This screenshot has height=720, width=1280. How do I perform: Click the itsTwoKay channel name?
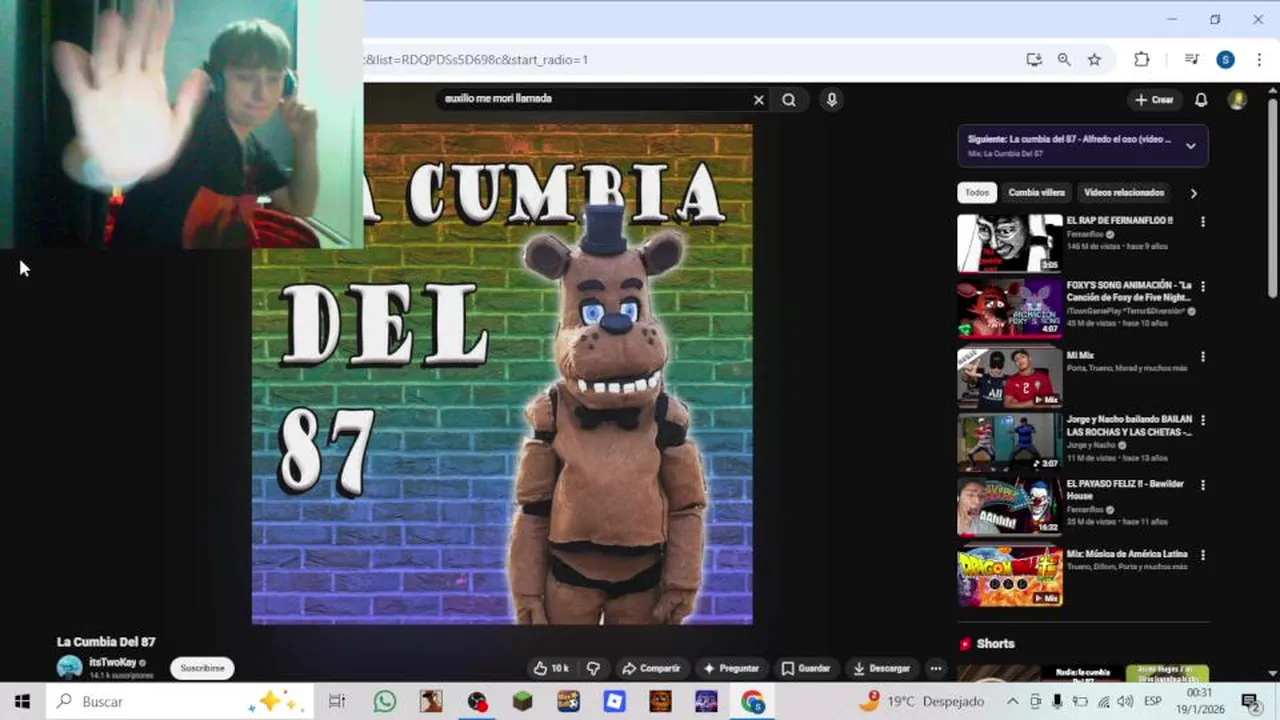[x=112, y=662]
